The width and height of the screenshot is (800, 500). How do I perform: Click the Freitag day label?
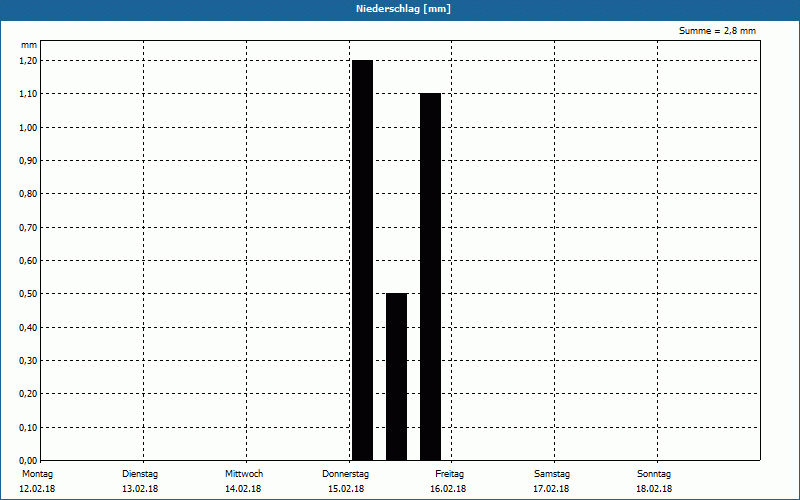pyautogui.click(x=449, y=474)
